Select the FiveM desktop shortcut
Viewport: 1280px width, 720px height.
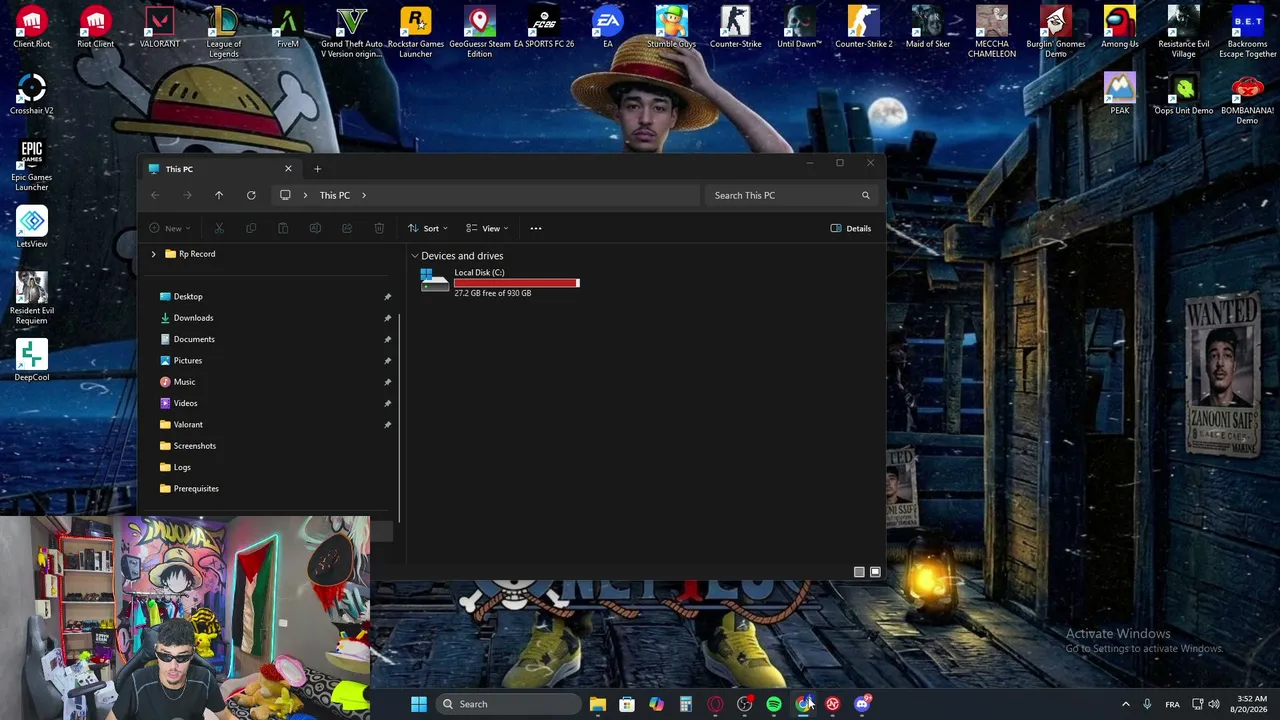288,28
